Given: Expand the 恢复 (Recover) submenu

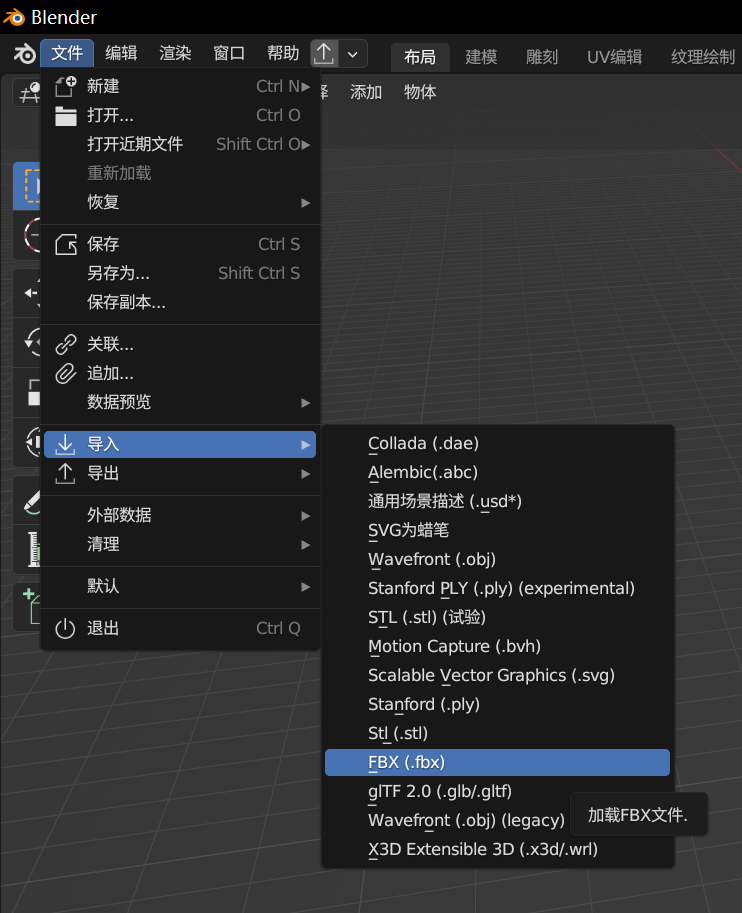Looking at the screenshot, I should click(x=181, y=202).
